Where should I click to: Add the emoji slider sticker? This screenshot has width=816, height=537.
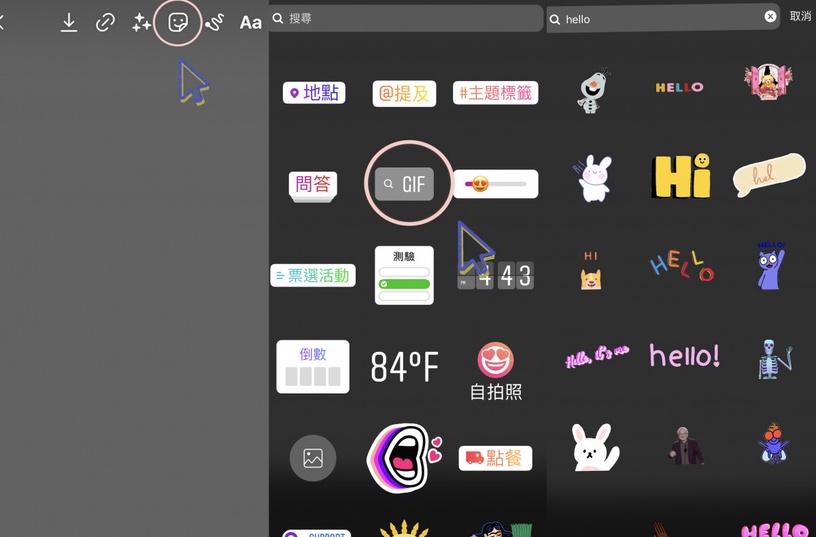(495, 184)
